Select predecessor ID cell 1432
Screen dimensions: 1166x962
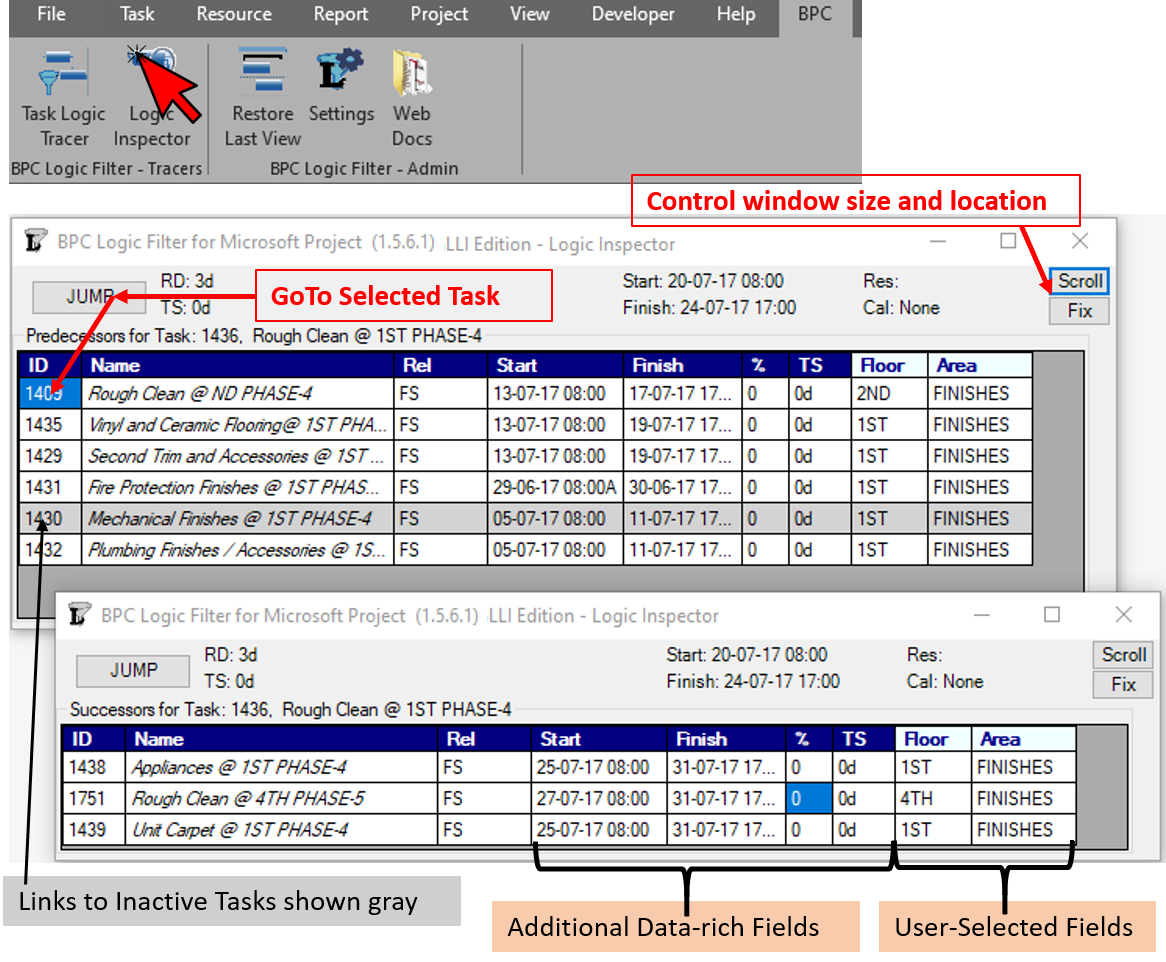50,549
